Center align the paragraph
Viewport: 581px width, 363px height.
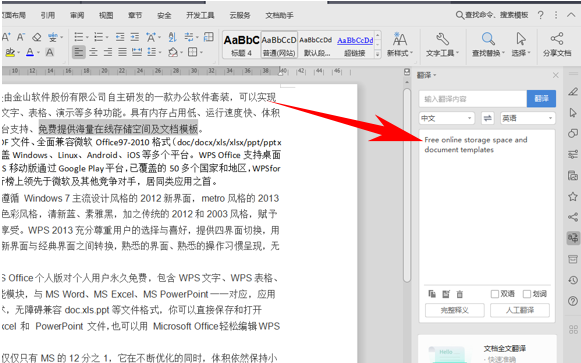pos(93,52)
